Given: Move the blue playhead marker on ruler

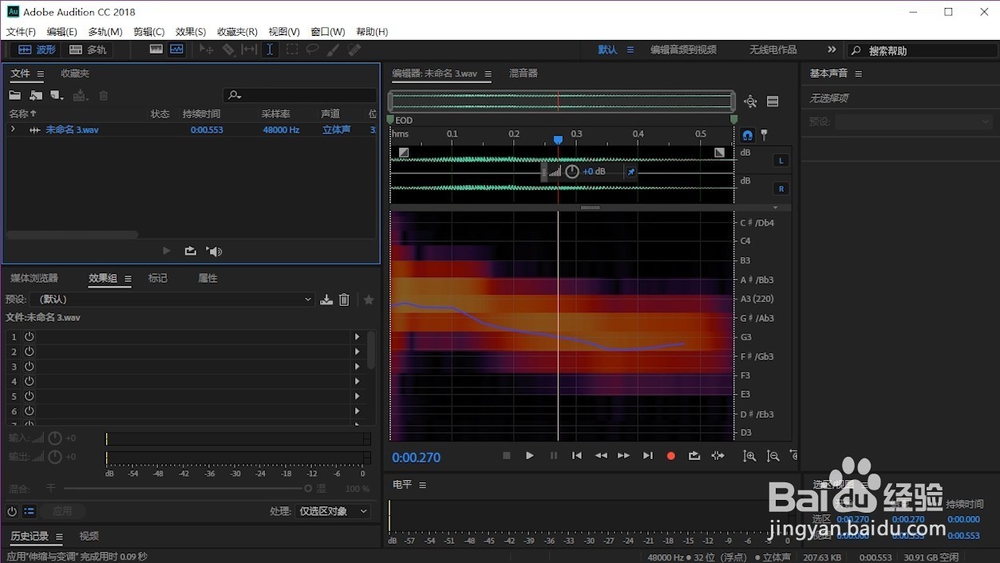Looking at the screenshot, I should coord(558,140).
